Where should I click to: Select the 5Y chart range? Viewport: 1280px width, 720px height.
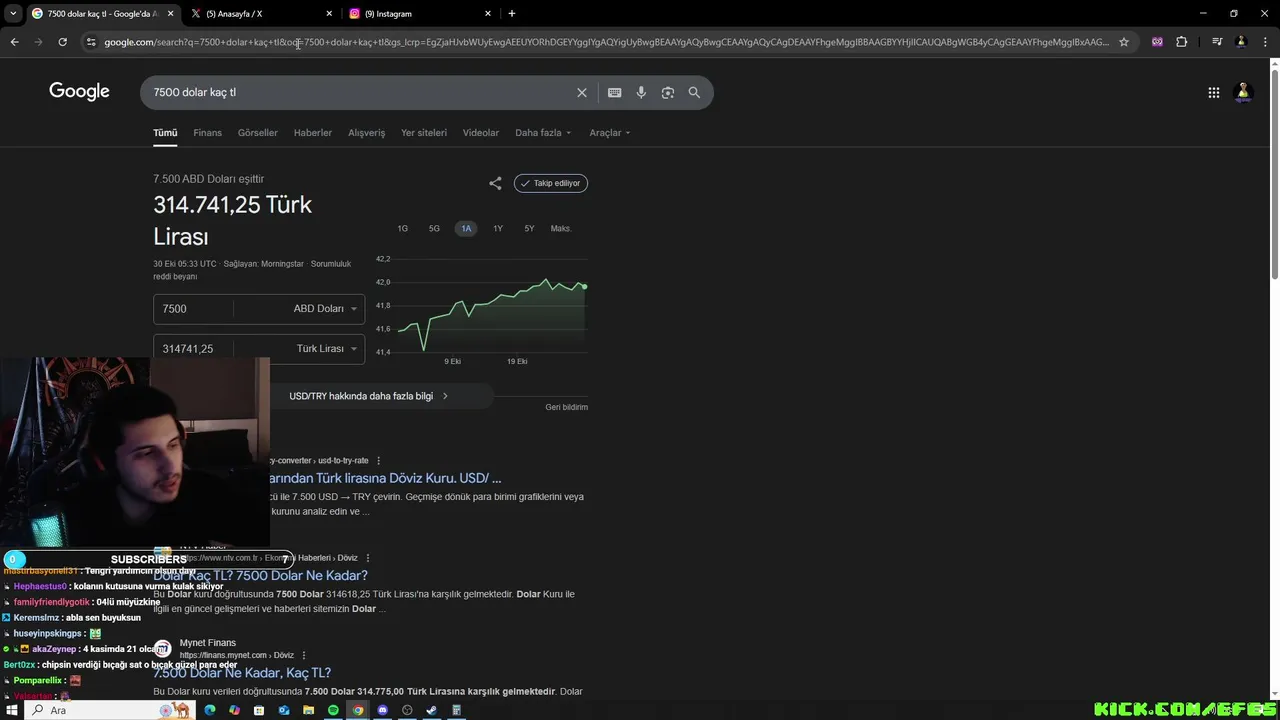coord(529,228)
